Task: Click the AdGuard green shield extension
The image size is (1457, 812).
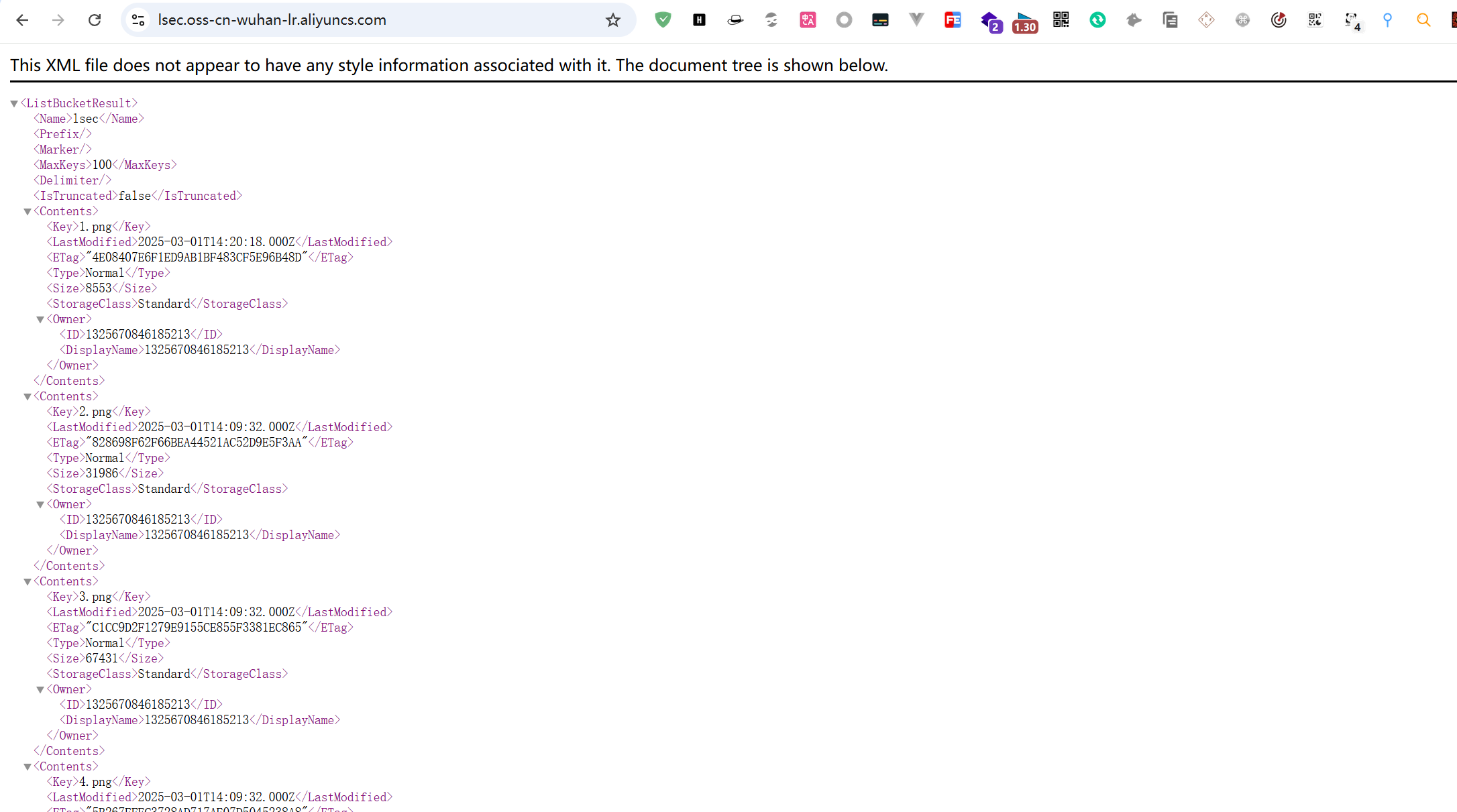Action: (663, 20)
